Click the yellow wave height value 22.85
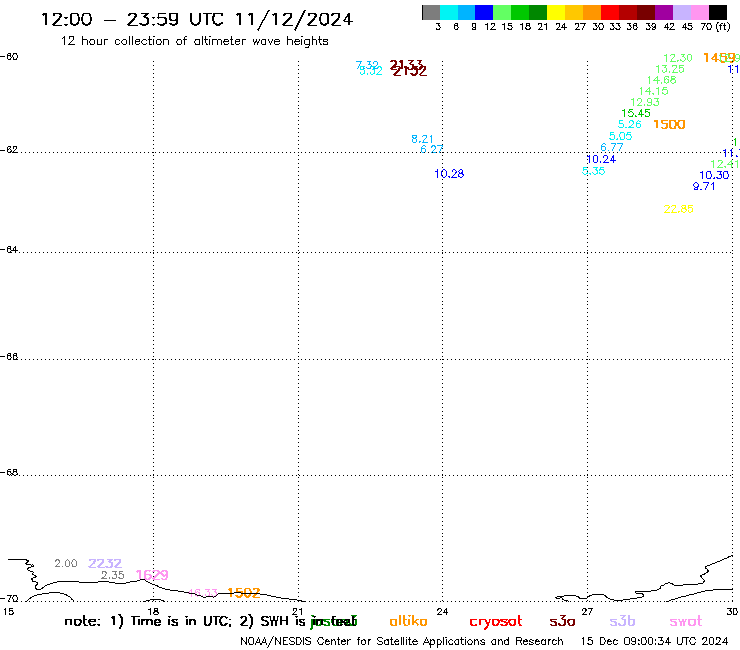 [x=678, y=209]
